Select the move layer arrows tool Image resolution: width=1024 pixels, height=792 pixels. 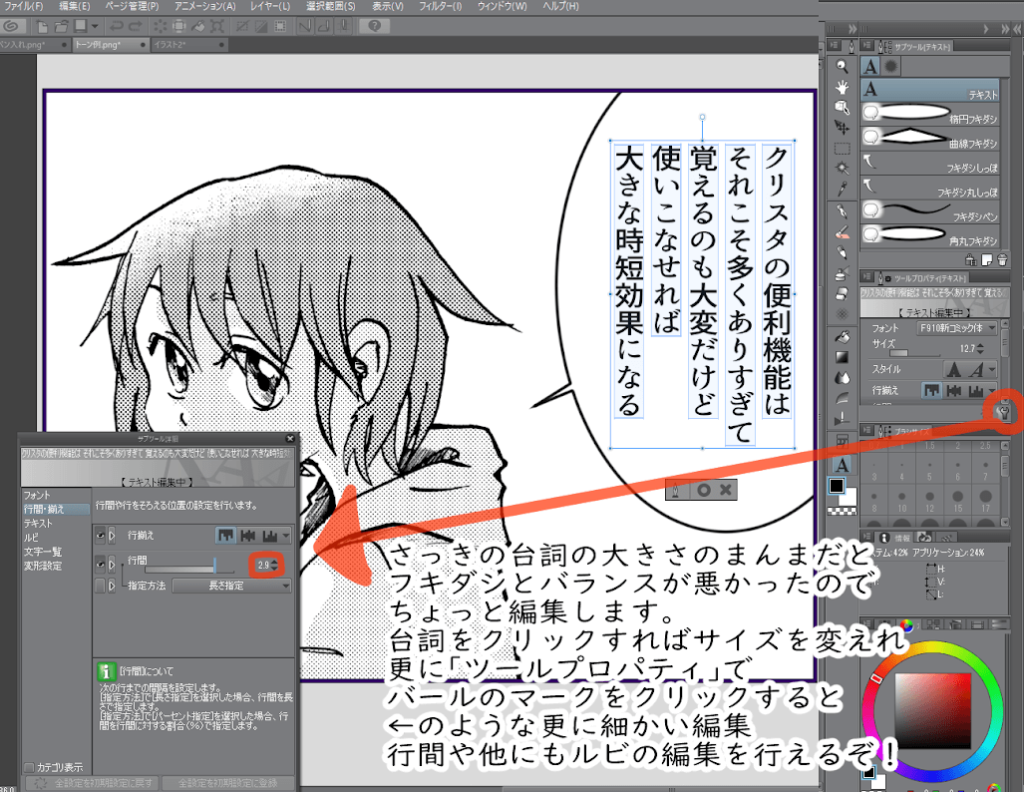pos(842,127)
